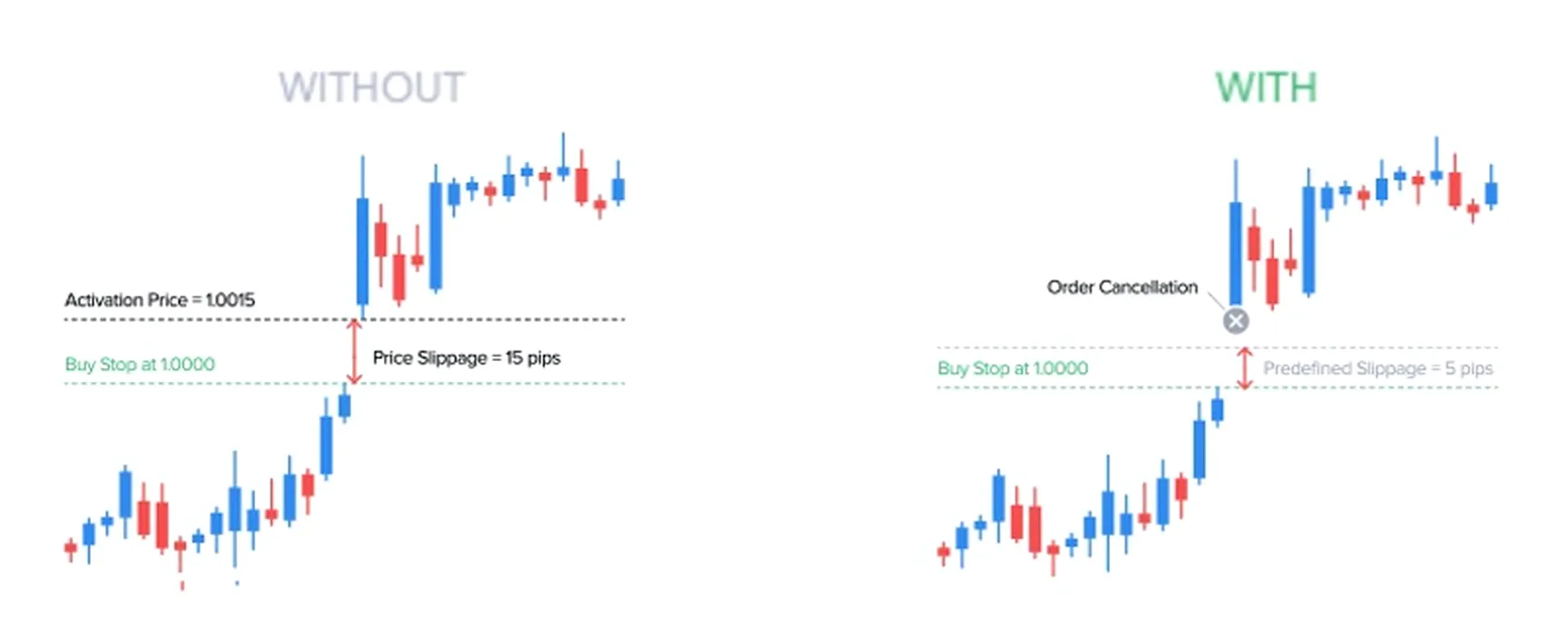Select the tall blue candle above the activation line
The image size is (1568, 635).
[x=363, y=249]
